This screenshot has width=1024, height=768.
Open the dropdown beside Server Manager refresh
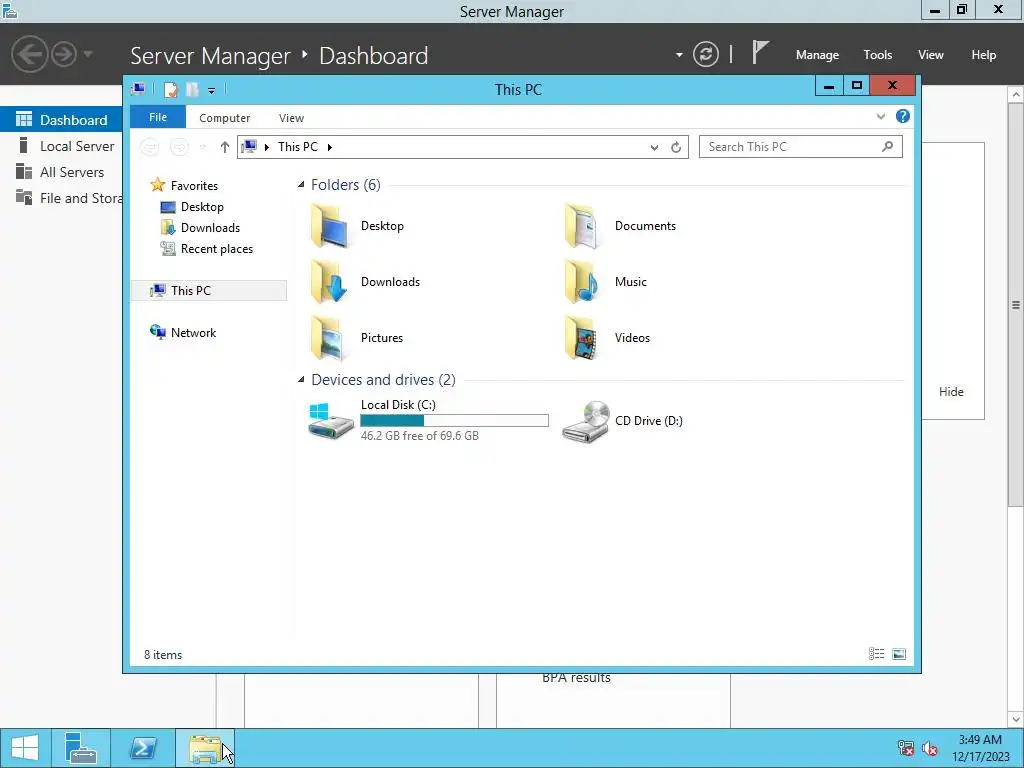tap(679, 55)
